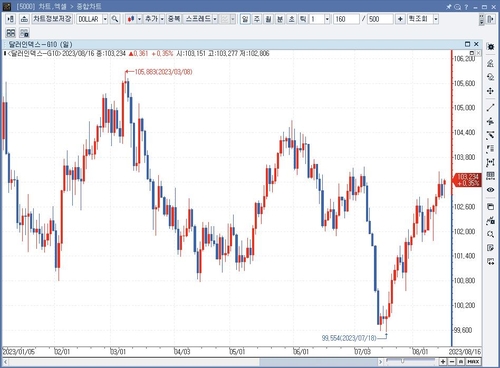Open the DOLLAR symbol dropdown
500x368 pixels.
click(x=105, y=19)
